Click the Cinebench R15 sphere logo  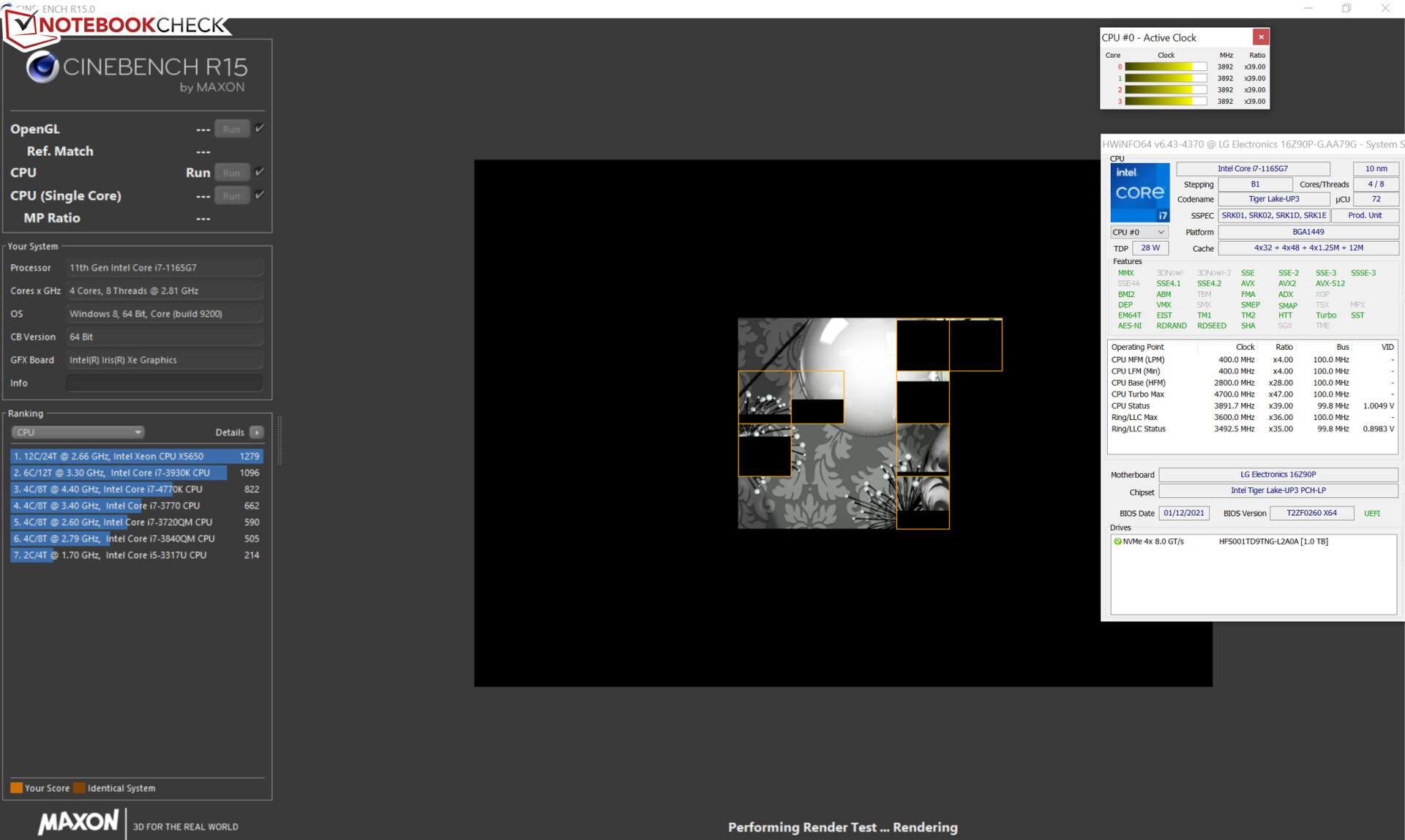[42, 68]
